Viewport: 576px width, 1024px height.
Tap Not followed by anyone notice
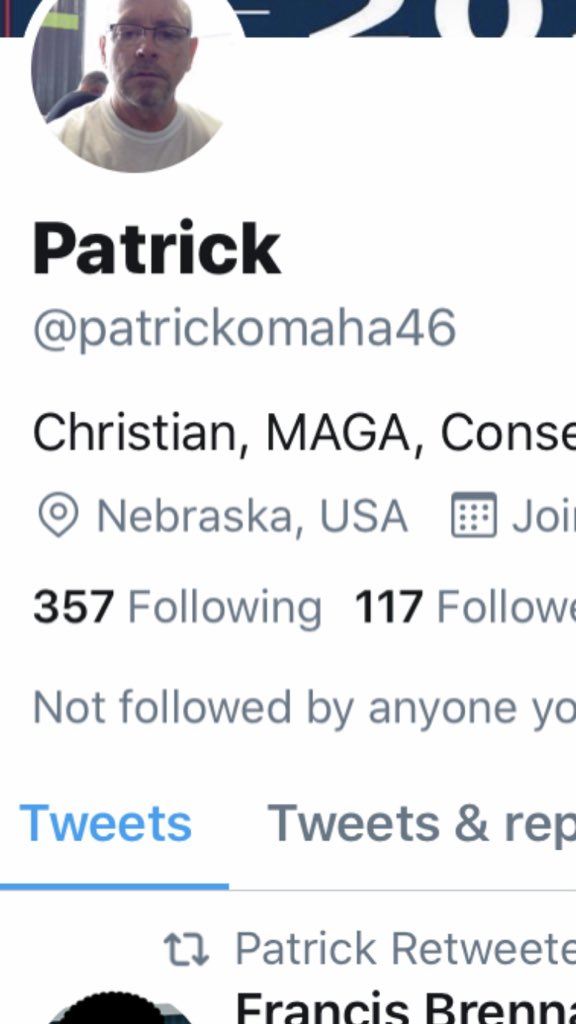pos(304,708)
